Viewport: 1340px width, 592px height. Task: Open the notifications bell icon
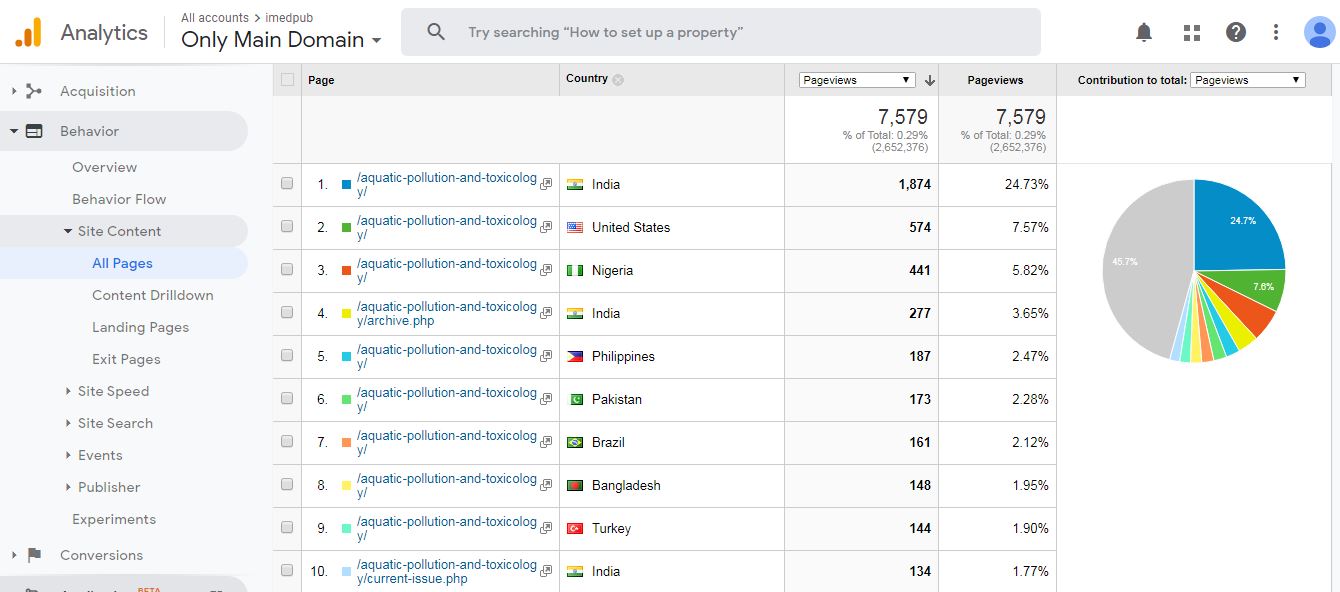(1144, 33)
